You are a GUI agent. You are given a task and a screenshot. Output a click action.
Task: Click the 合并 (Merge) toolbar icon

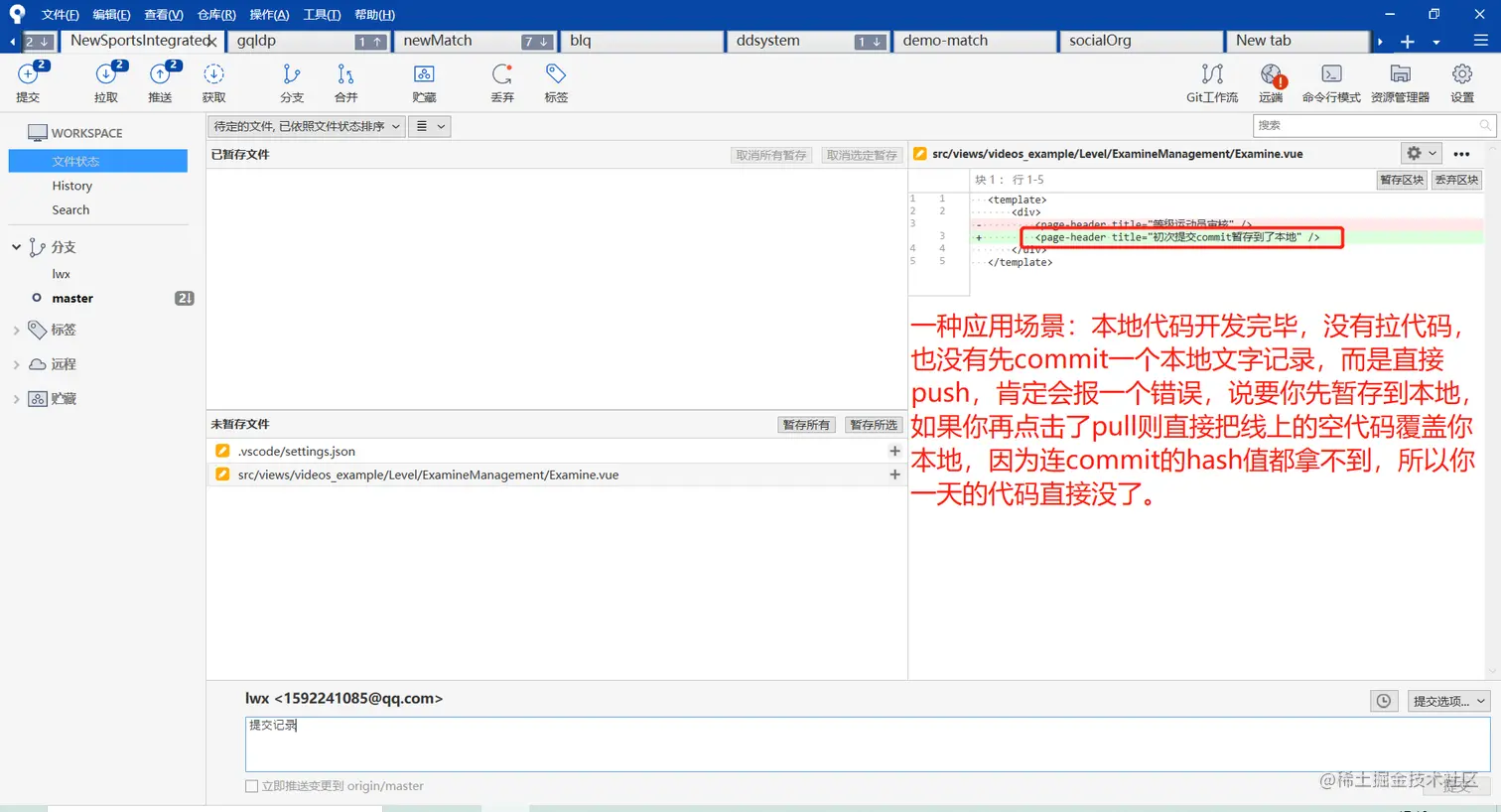[x=344, y=82]
